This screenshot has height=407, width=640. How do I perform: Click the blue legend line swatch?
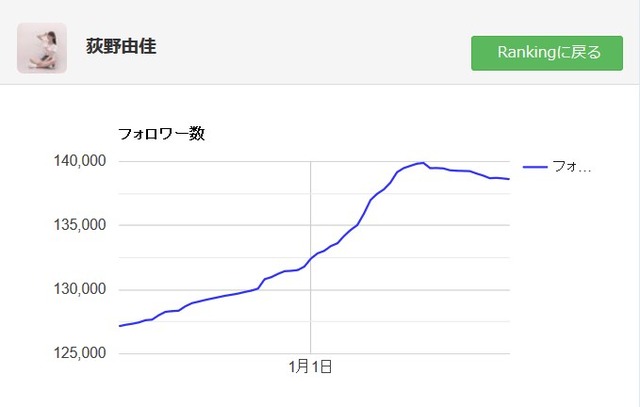(535, 167)
